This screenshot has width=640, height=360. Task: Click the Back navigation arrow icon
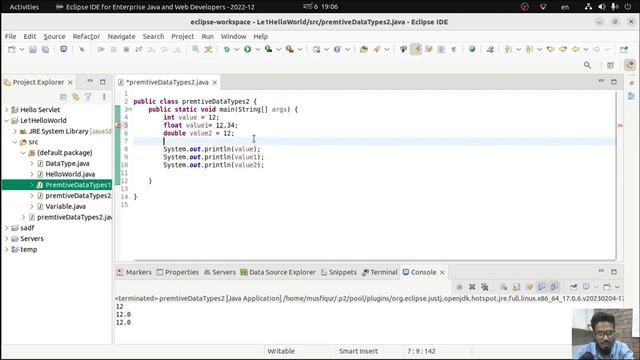point(576,49)
